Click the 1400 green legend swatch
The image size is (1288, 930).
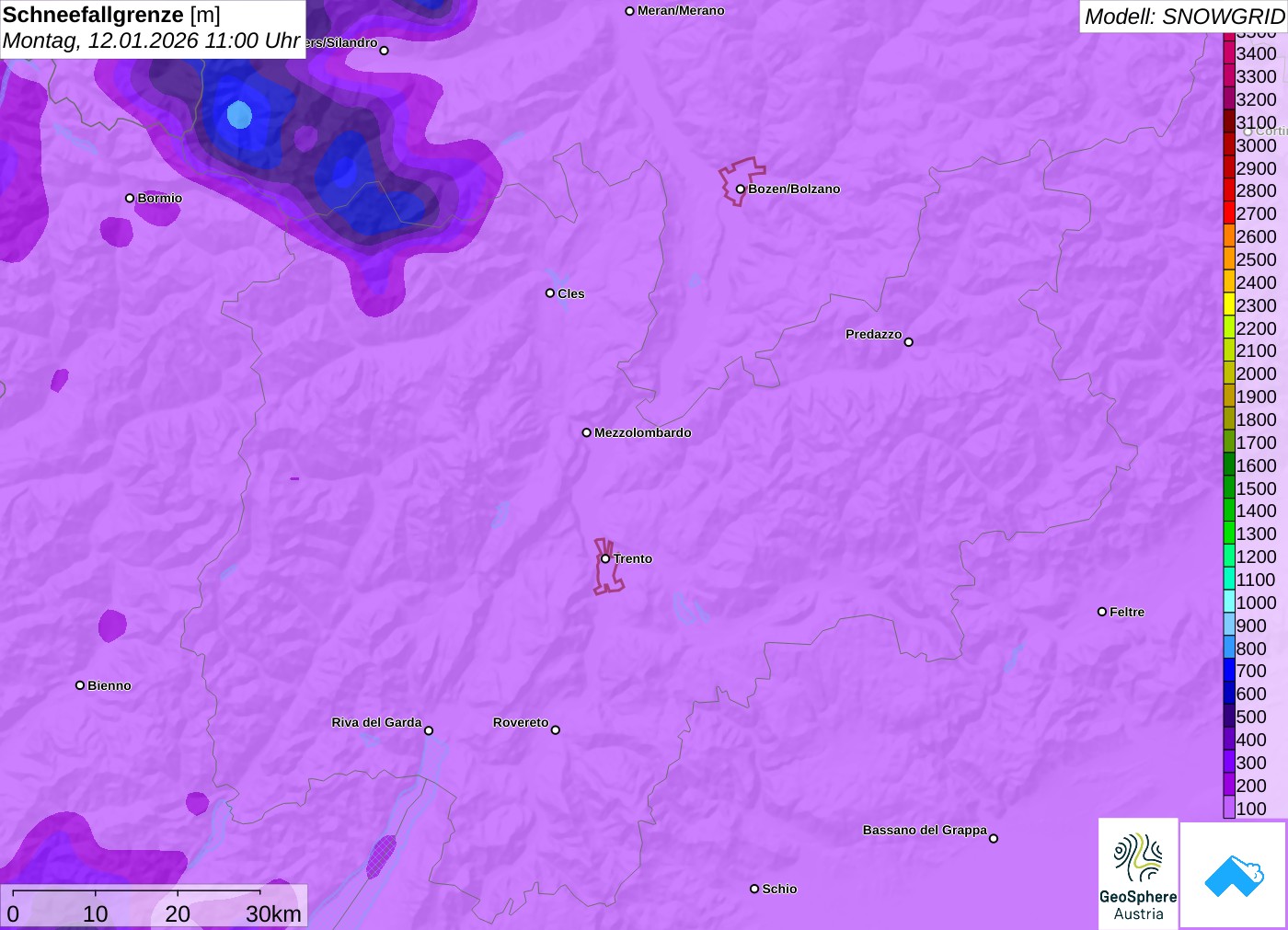pos(1229,511)
